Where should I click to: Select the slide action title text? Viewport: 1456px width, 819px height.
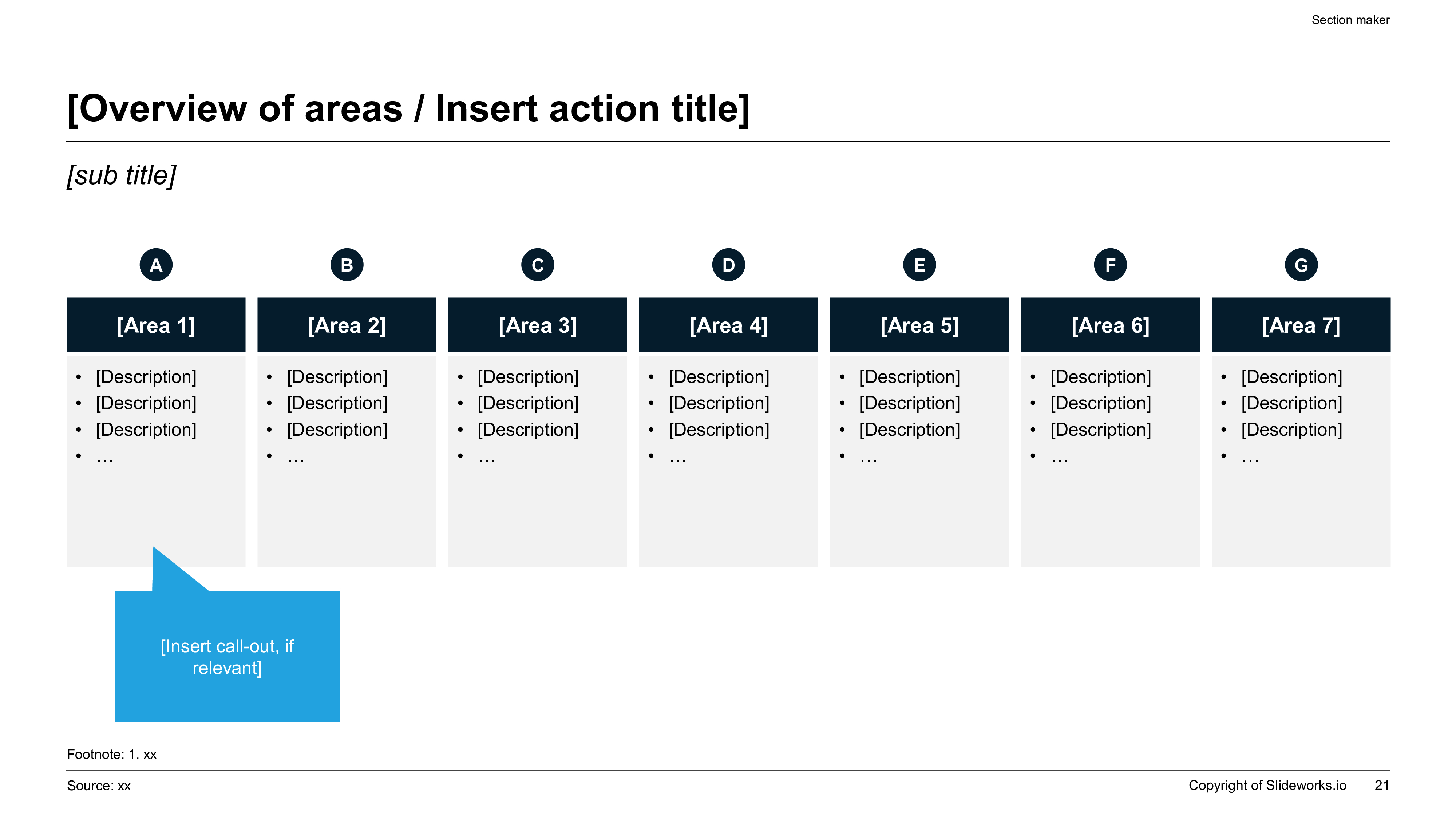[x=408, y=108]
